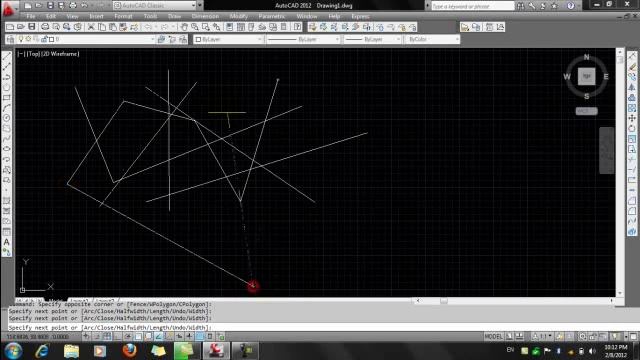Click the Zoom Window icon
Screen dimensions: 640x360
[x=206, y=27]
